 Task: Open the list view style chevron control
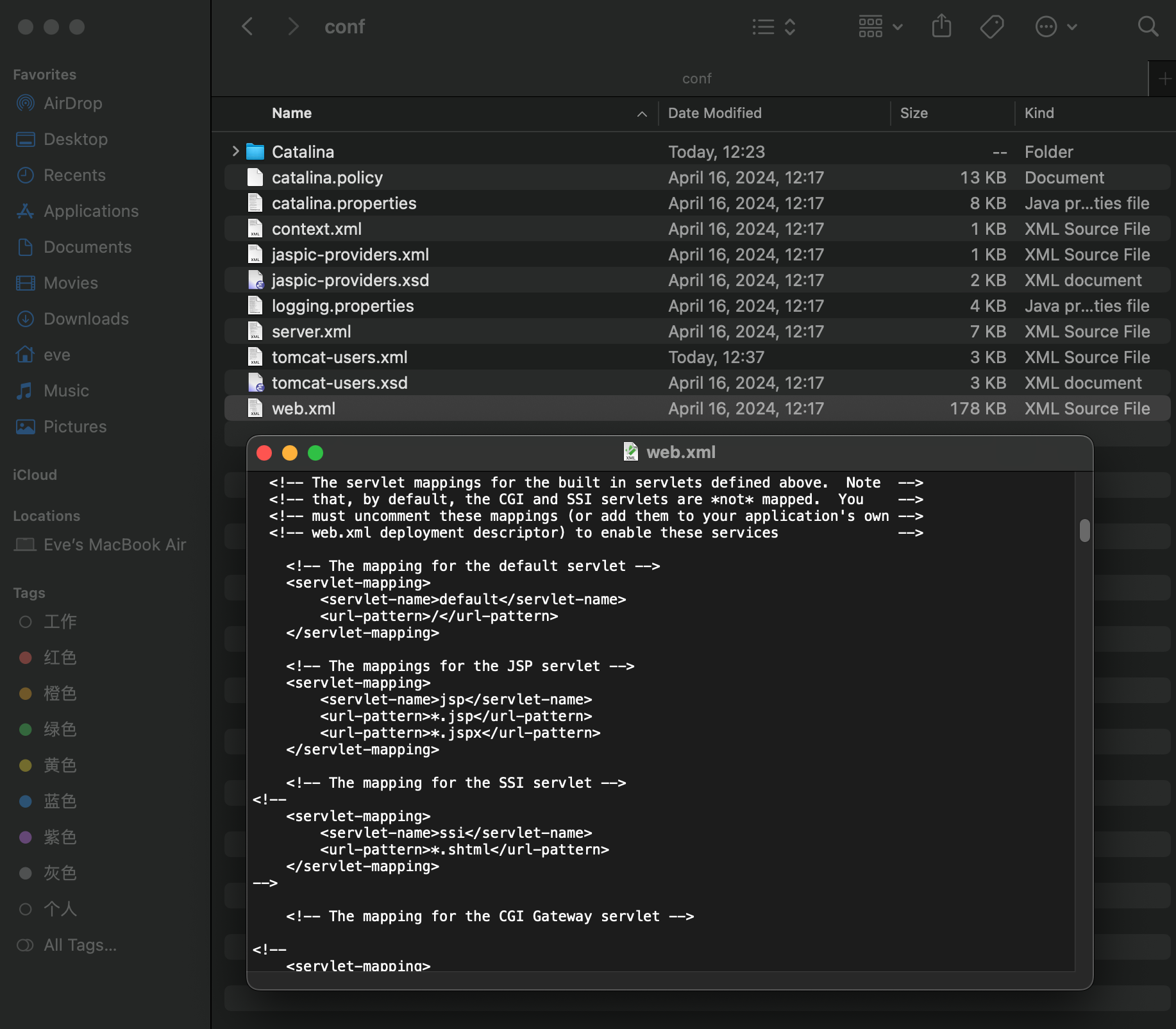click(x=790, y=27)
